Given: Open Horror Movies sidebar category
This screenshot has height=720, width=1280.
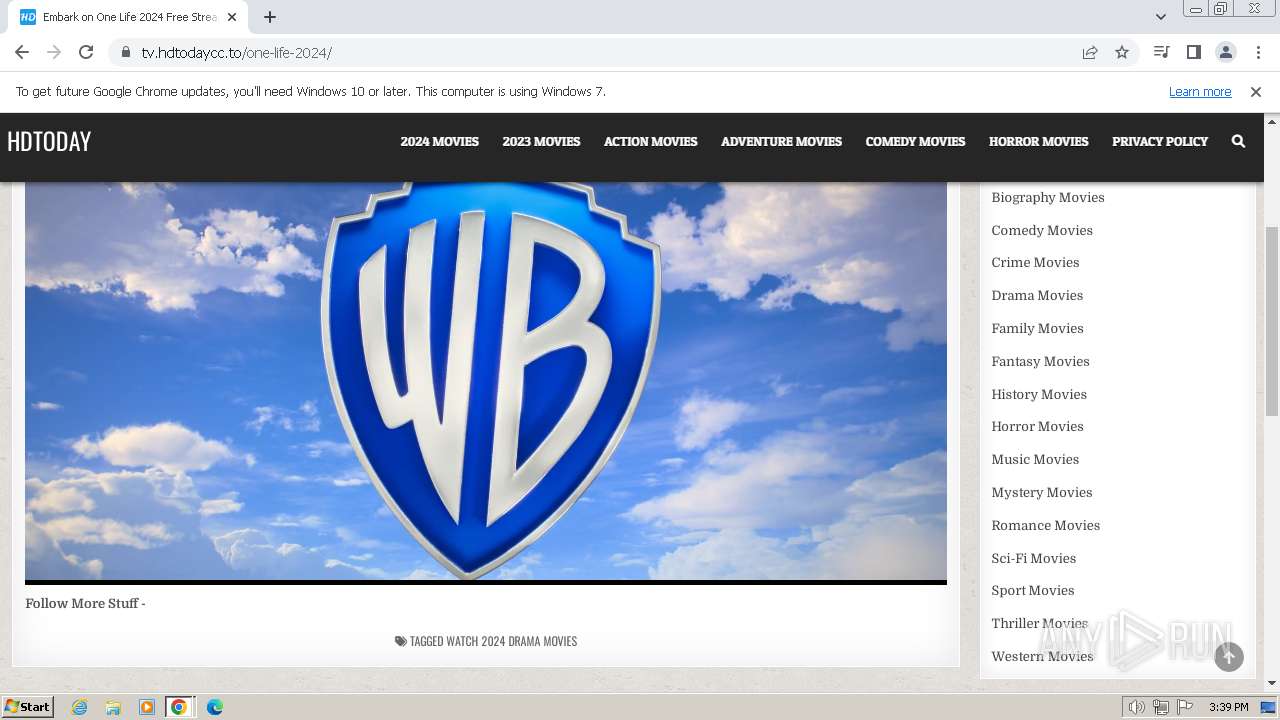Looking at the screenshot, I should point(1037,427).
